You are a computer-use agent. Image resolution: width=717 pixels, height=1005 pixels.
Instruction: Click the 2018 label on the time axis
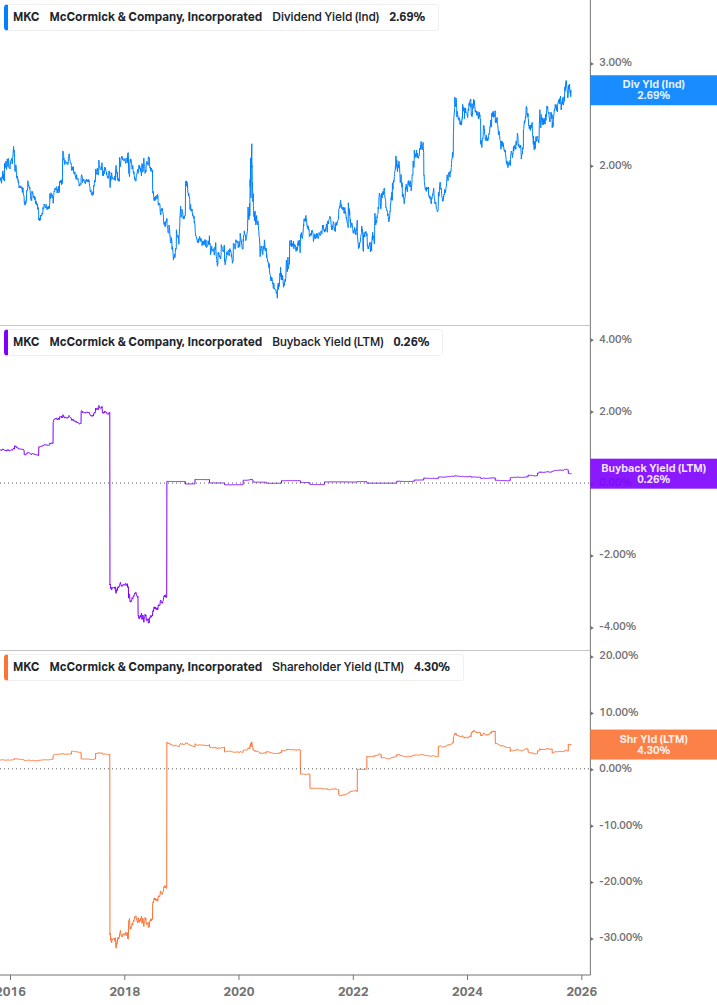click(x=124, y=991)
